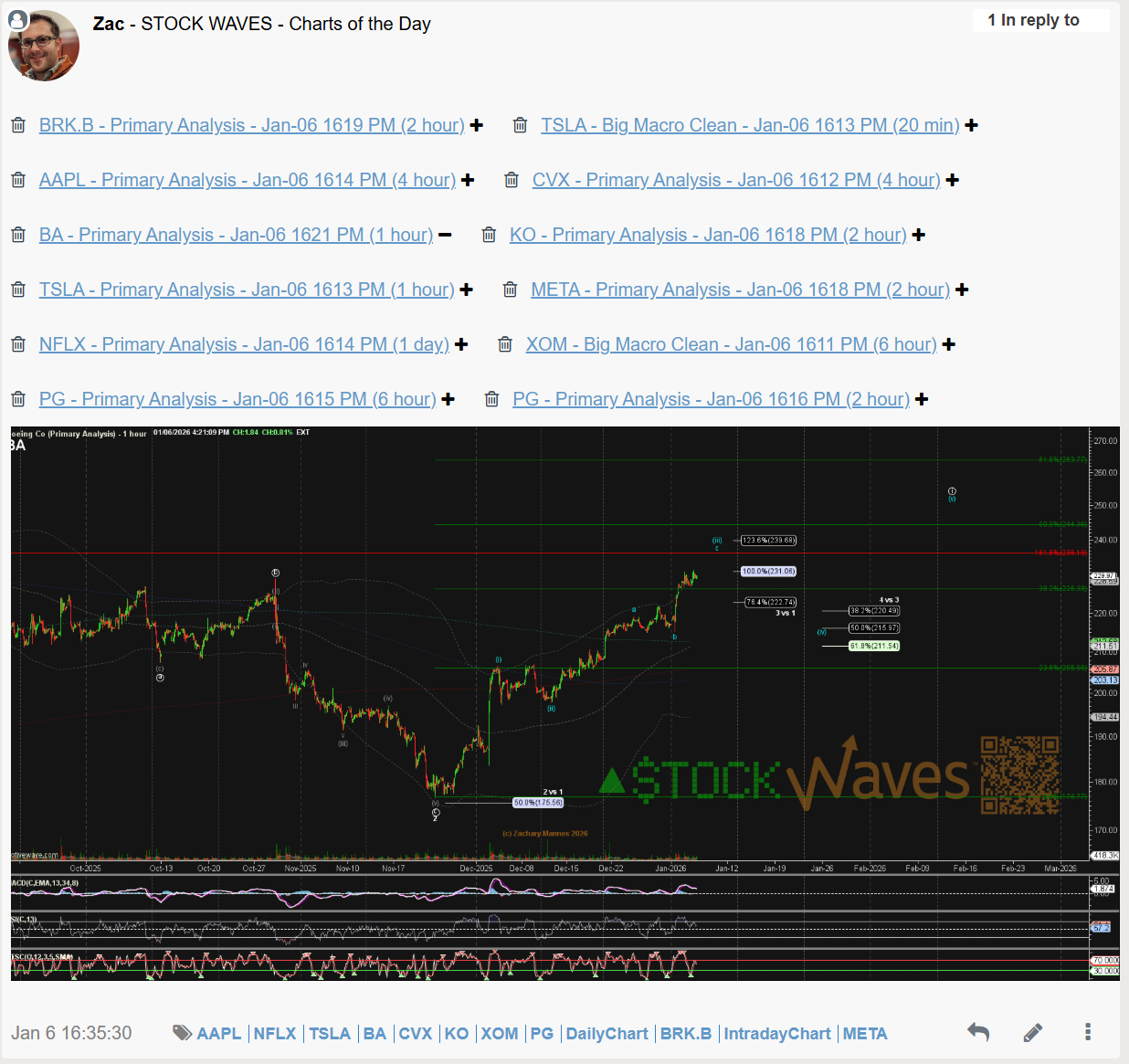Filter by the IntradayChart tag
This screenshot has width=1129, height=1064.
(777, 1033)
